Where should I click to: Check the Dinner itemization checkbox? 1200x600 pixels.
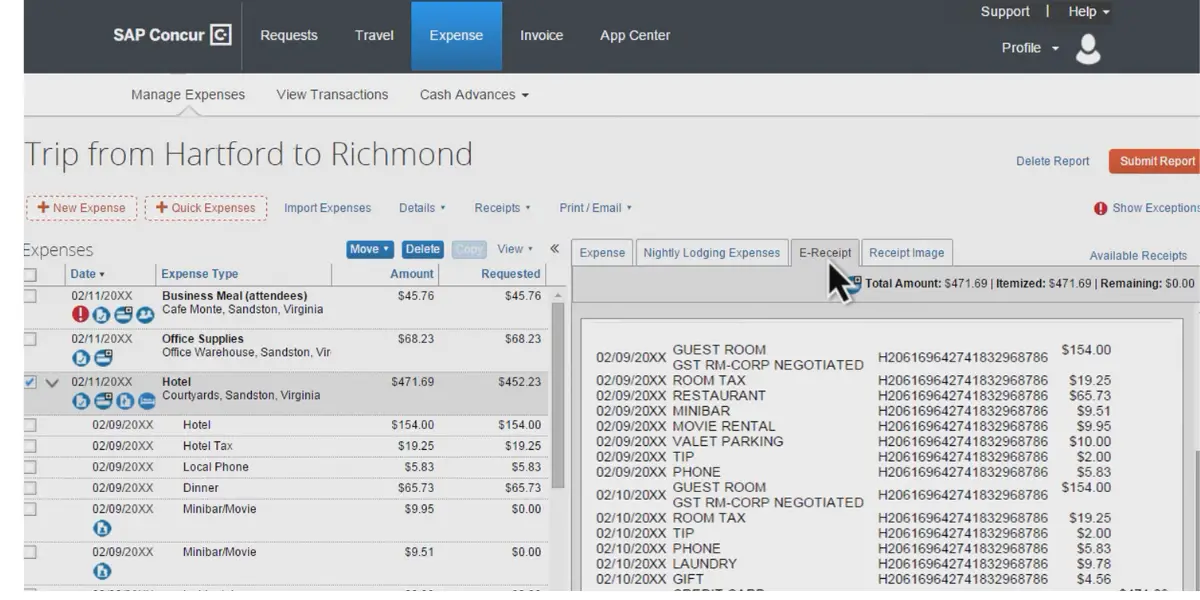[x=30, y=488]
